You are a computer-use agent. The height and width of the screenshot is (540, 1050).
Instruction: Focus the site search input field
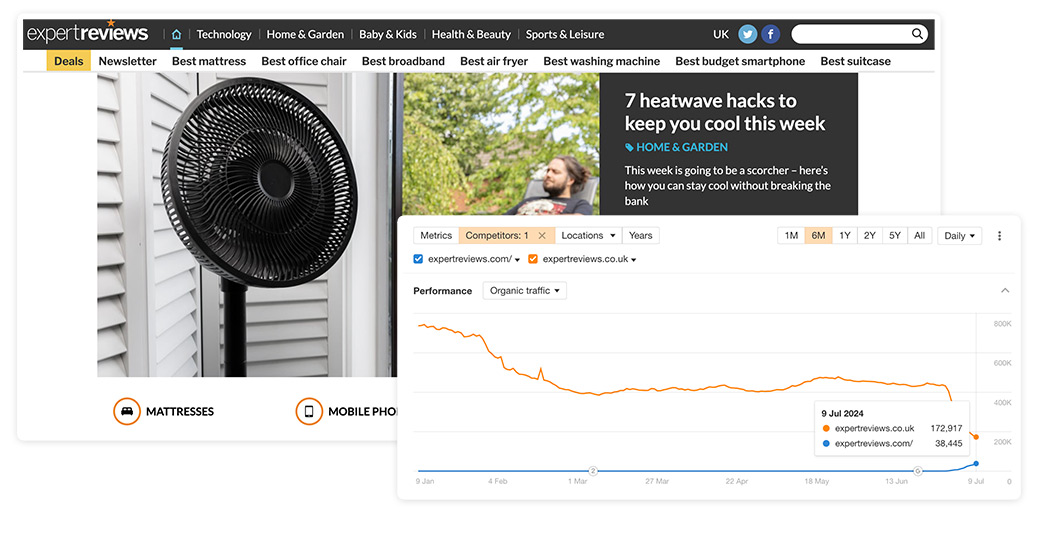tap(850, 34)
